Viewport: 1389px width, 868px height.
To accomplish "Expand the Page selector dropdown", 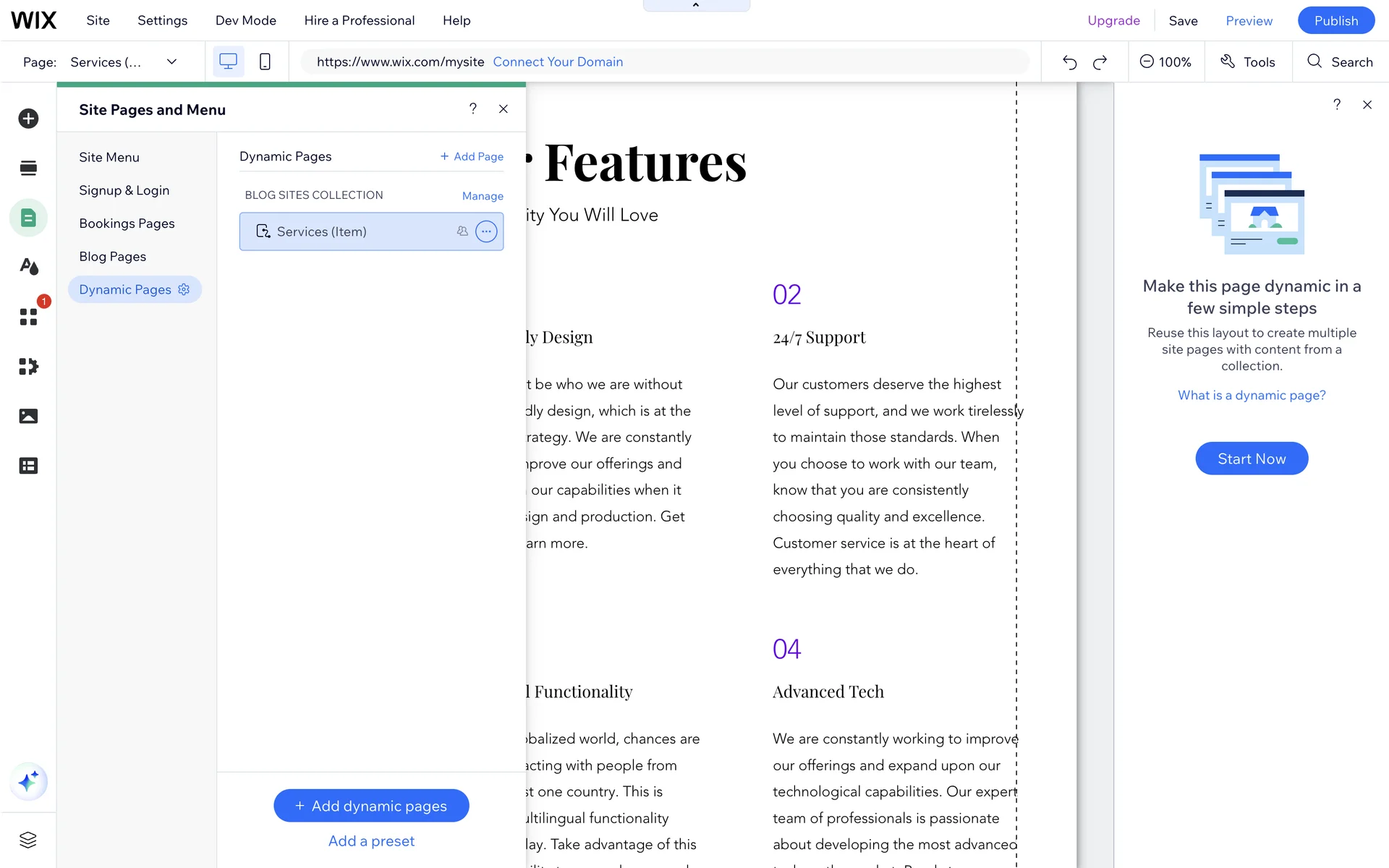I will pyautogui.click(x=171, y=61).
